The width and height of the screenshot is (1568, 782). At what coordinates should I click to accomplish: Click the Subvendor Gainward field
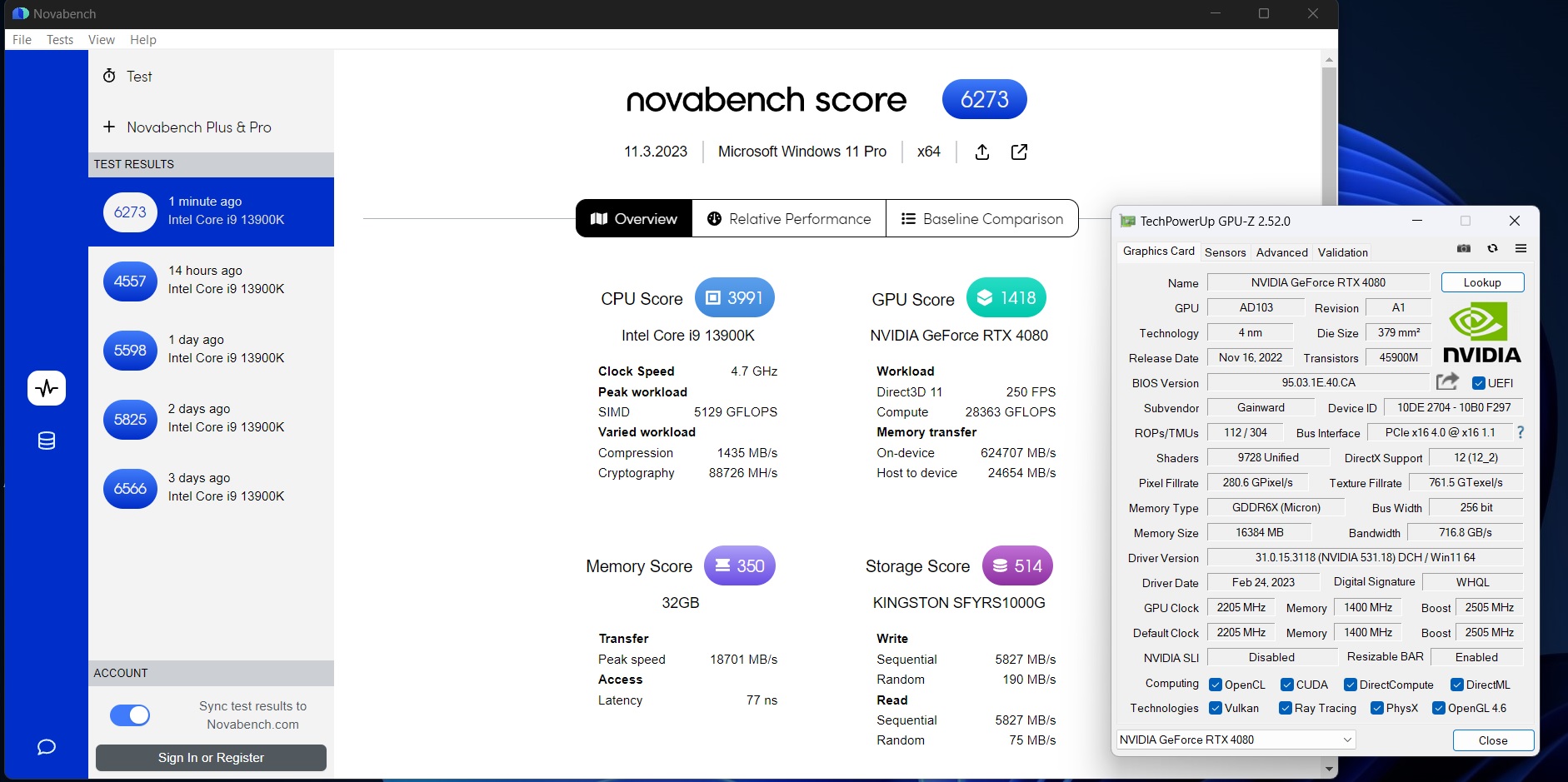click(1261, 407)
